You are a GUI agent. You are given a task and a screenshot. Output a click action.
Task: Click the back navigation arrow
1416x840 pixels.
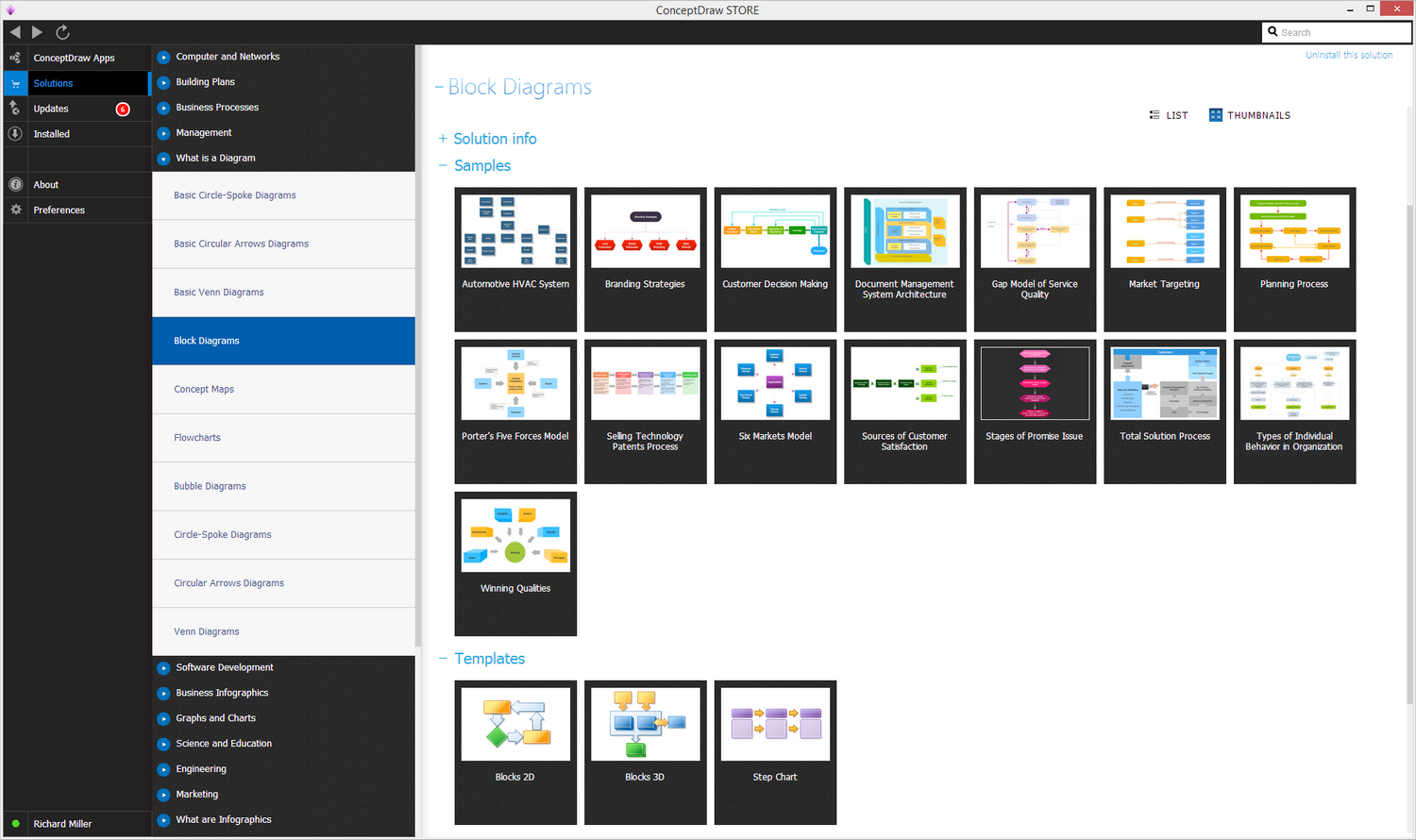click(14, 31)
